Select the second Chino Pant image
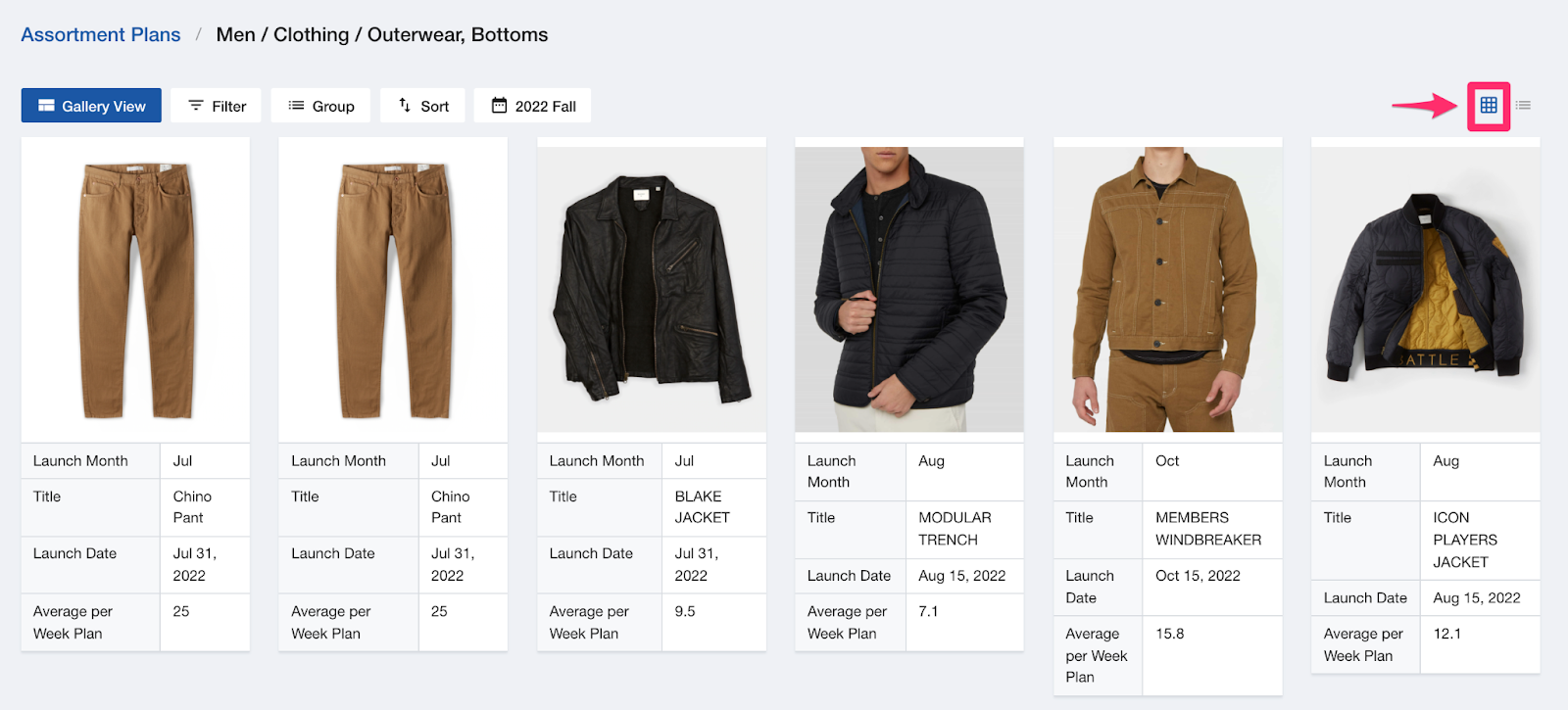The height and width of the screenshot is (710, 1568). coord(393,290)
